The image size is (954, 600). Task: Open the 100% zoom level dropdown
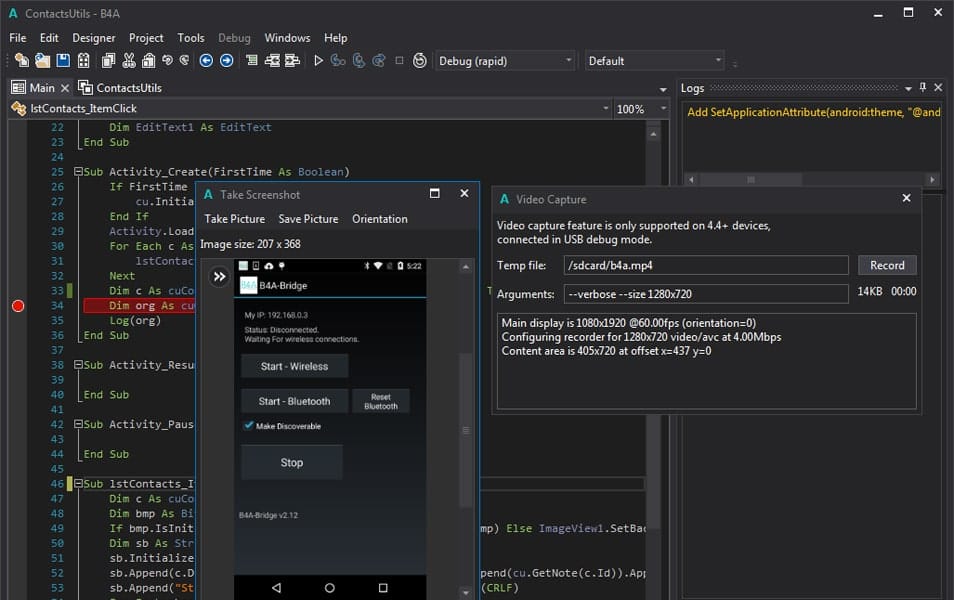click(641, 109)
